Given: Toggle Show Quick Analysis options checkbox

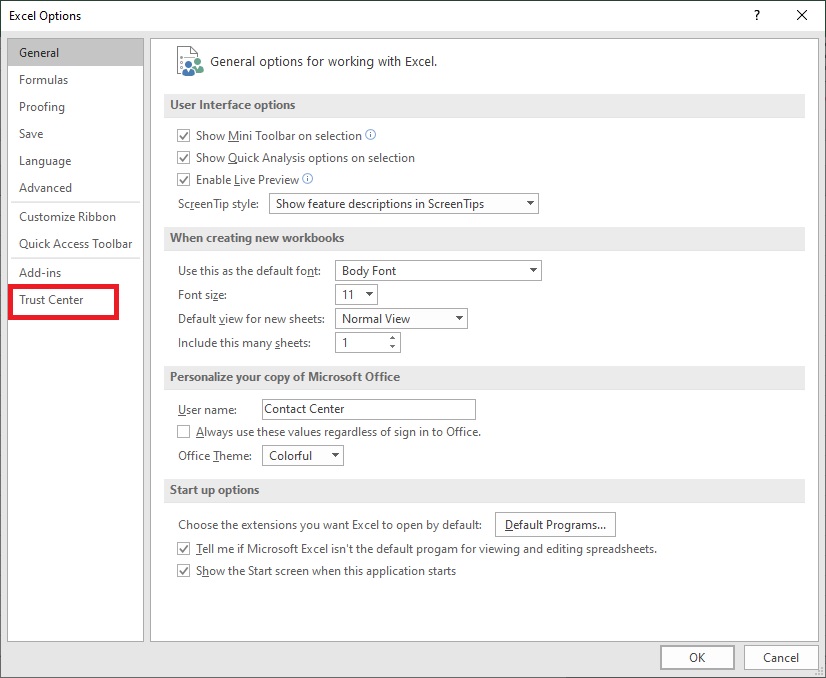Looking at the screenshot, I should (183, 158).
